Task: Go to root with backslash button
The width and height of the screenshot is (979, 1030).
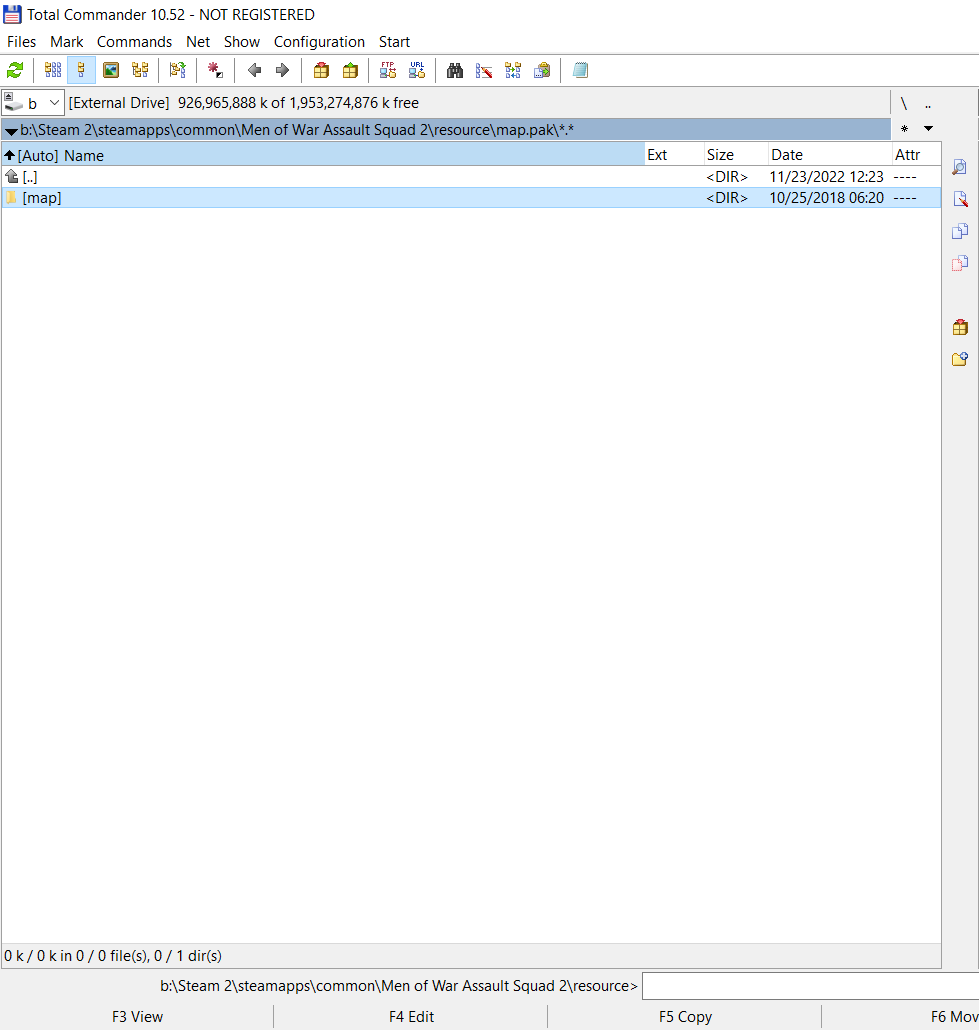Action: [904, 104]
